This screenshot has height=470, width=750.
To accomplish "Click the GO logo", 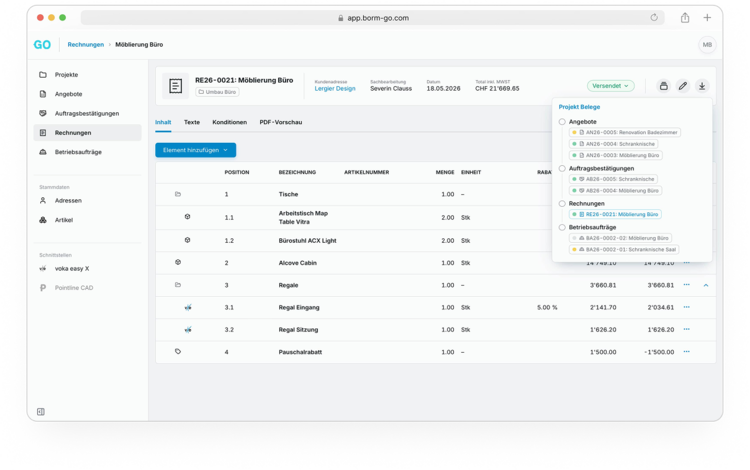I will coord(42,45).
